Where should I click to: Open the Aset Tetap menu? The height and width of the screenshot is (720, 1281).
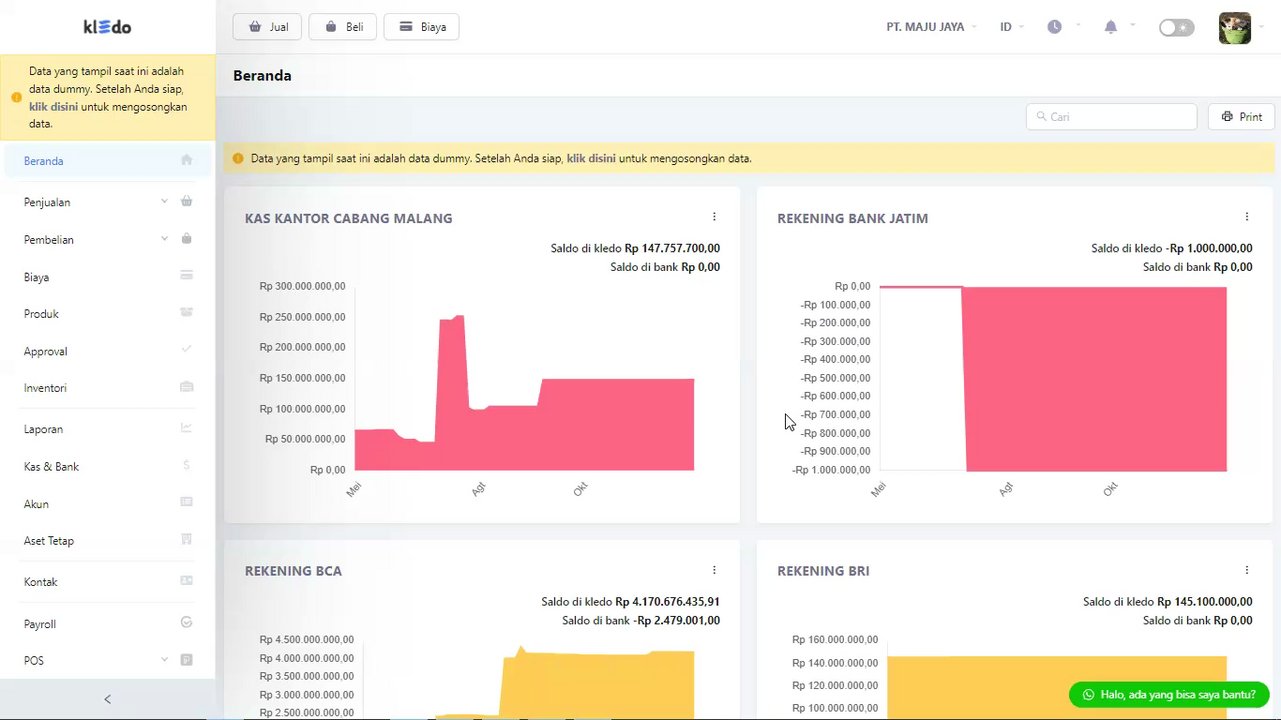[108, 541]
